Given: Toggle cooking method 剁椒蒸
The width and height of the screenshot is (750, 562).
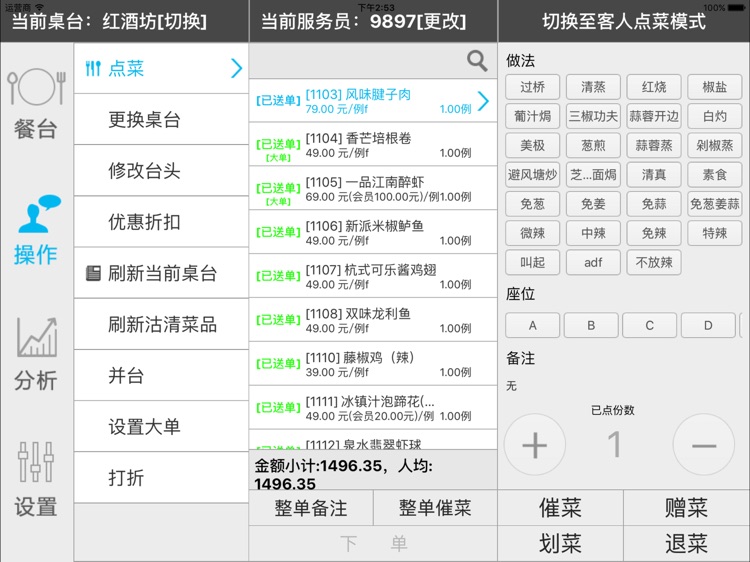Looking at the screenshot, I should click(715, 145).
